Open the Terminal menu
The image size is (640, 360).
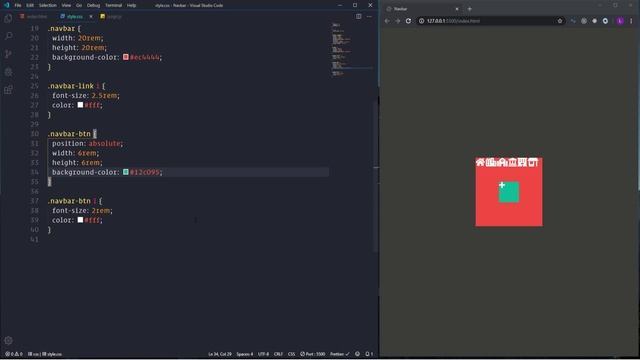(x=113, y=5)
